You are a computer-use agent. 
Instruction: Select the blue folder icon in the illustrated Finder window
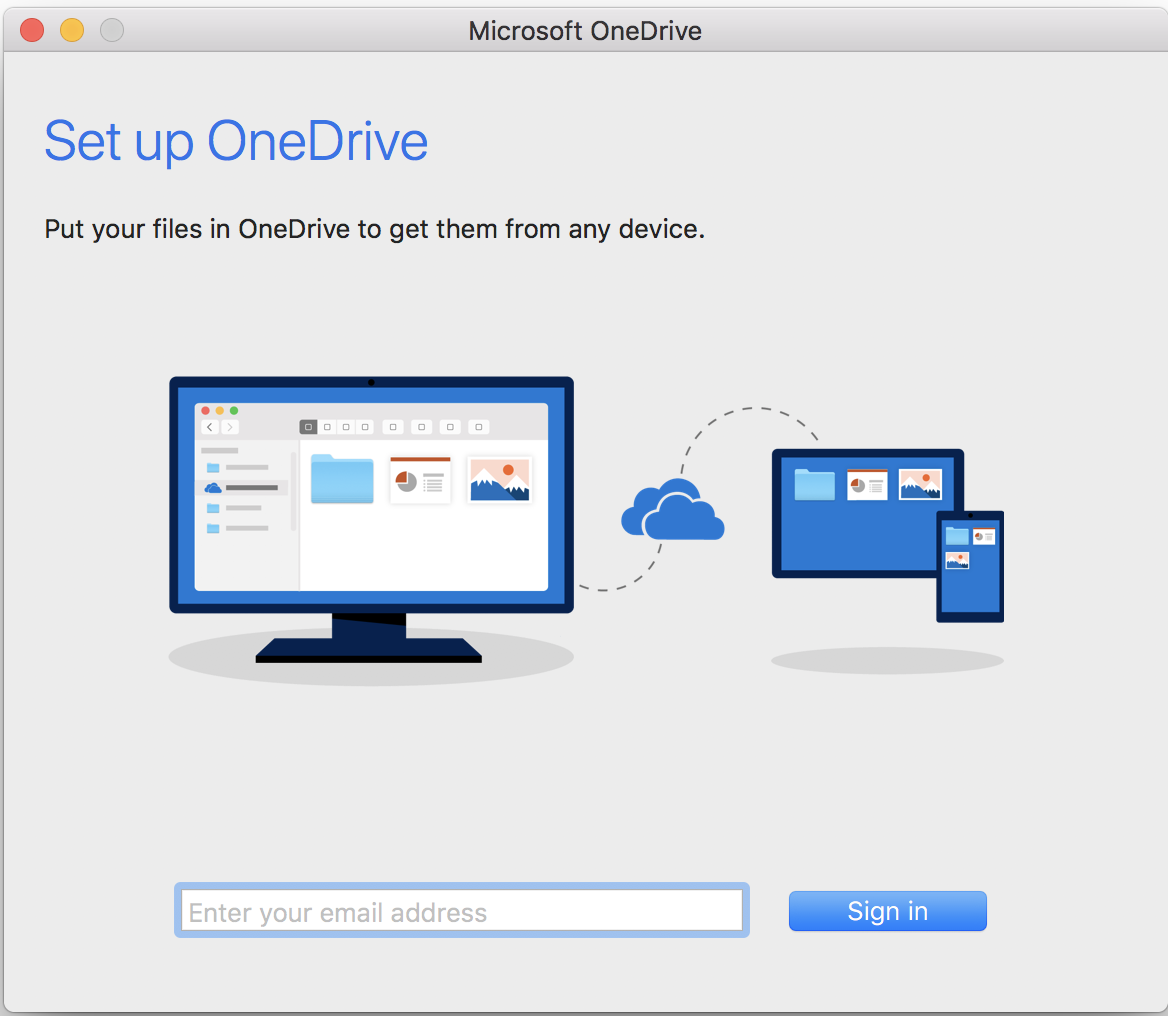(x=343, y=479)
